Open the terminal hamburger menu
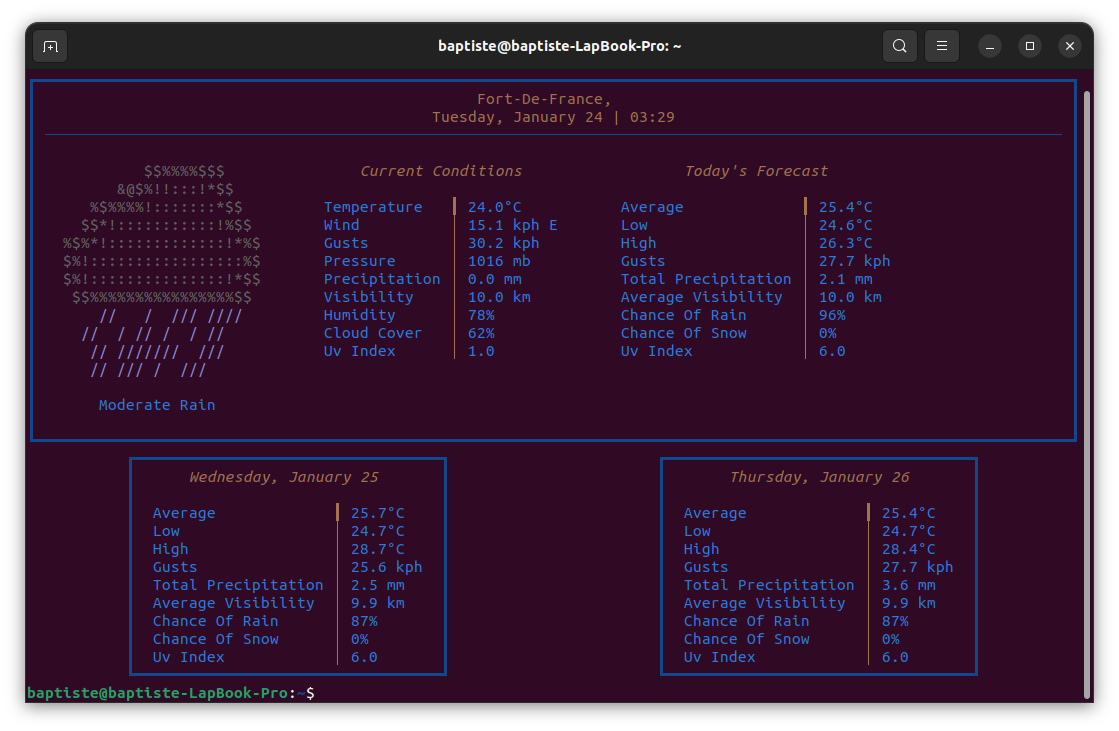This screenshot has width=1119, height=731. 941,46
